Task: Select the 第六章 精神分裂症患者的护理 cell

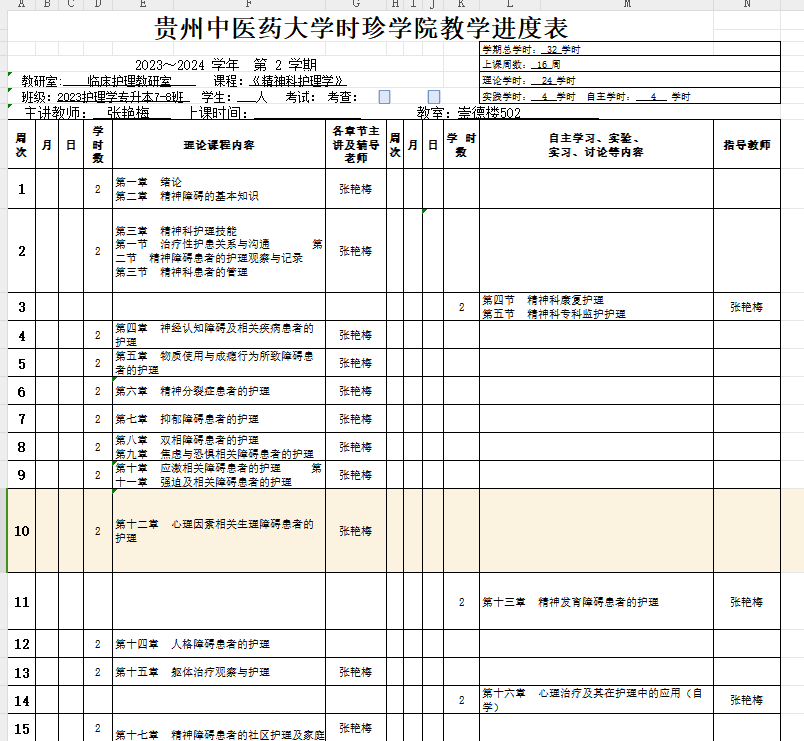Action: 218,391
